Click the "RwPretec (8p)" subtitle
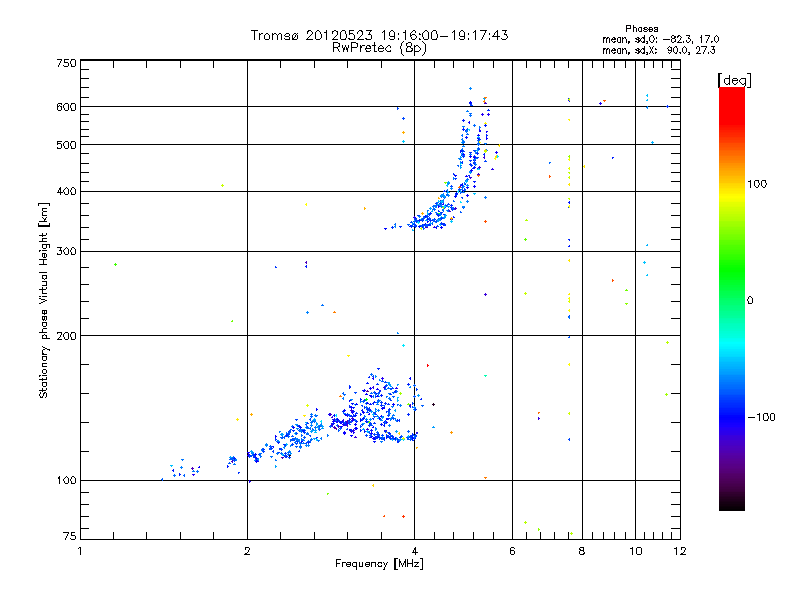 click(379, 48)
